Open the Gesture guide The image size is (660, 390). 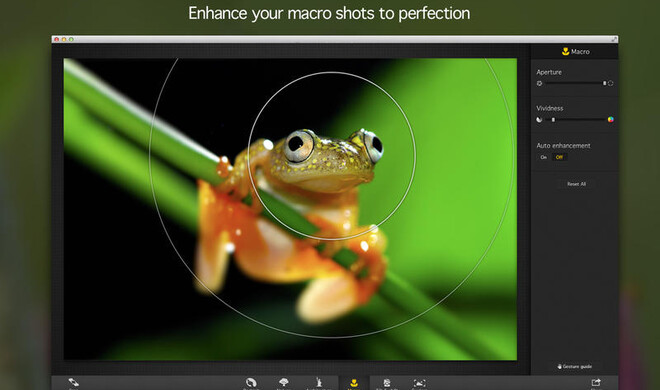(575, 366)
